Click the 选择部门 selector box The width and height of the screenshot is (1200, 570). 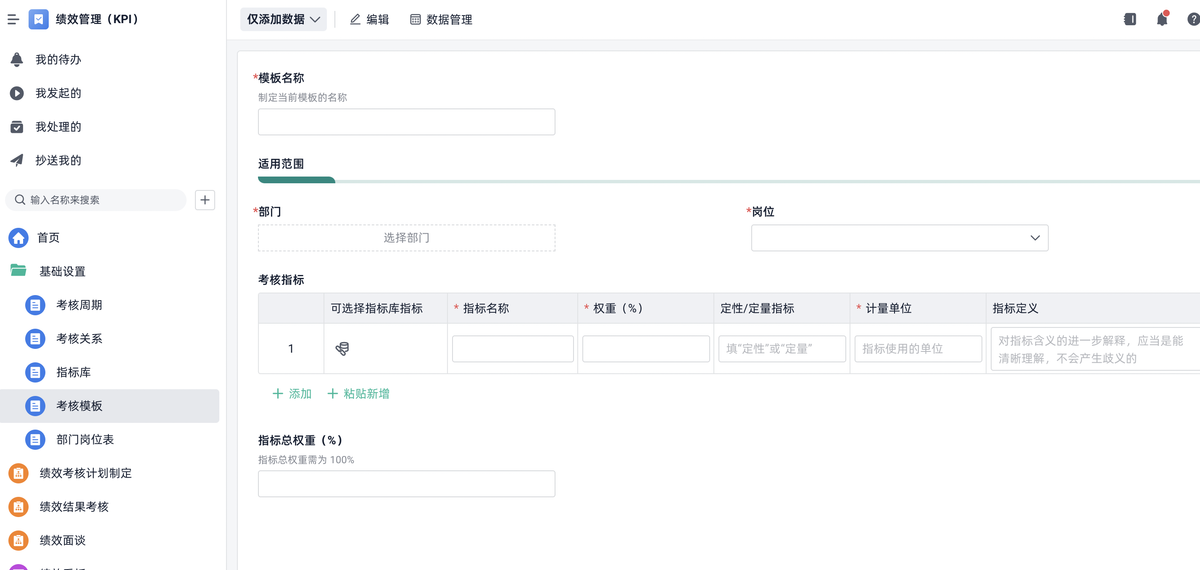(x=406, y=238)
